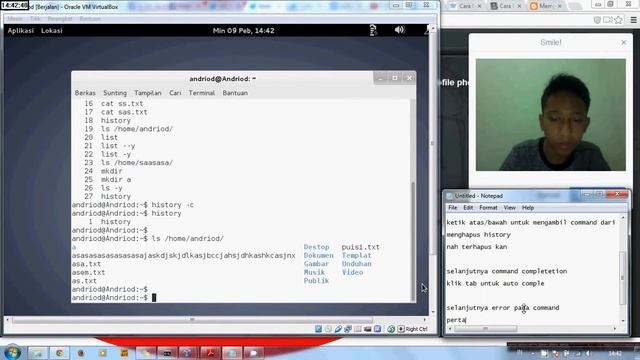
Task: Open Notepad View menu
Action: coord(509,208)
